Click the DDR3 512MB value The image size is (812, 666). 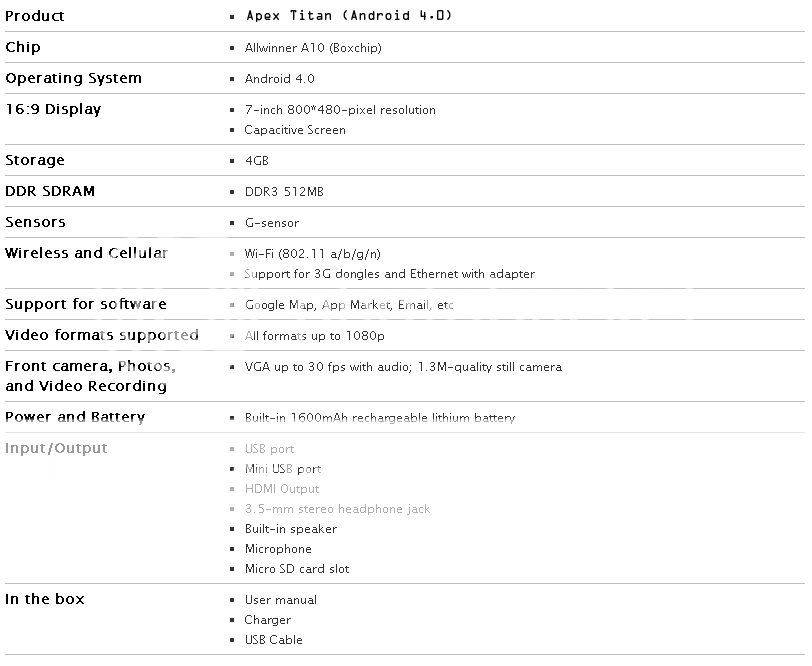284,191
